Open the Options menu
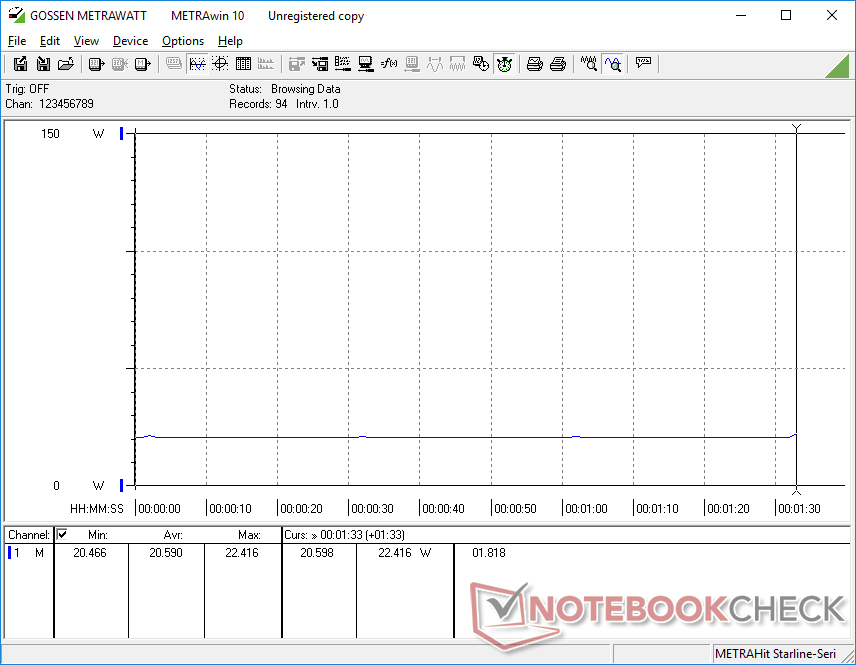Screen dimensions: 856x665 pyautogui.click(x=183, y=41)
